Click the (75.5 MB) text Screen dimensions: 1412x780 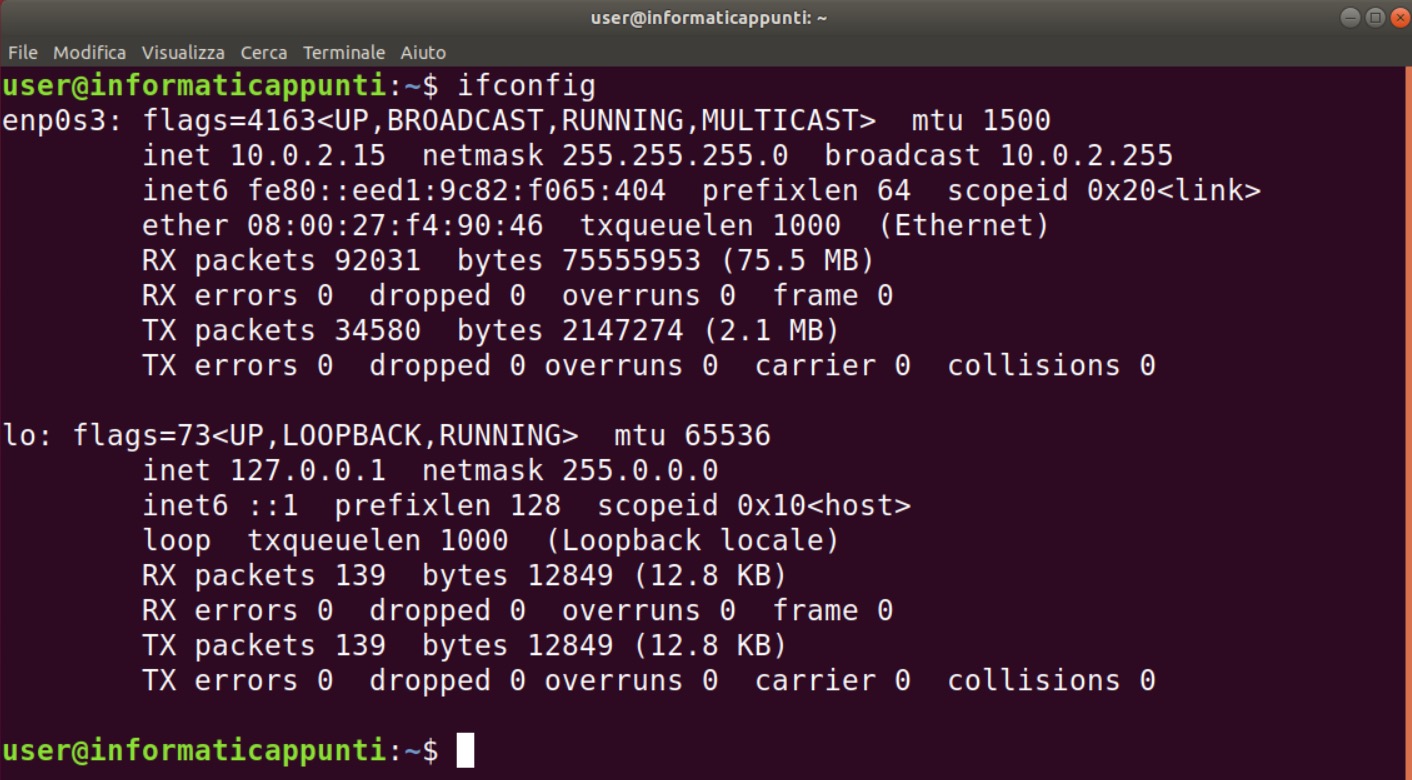click(797, 261)
